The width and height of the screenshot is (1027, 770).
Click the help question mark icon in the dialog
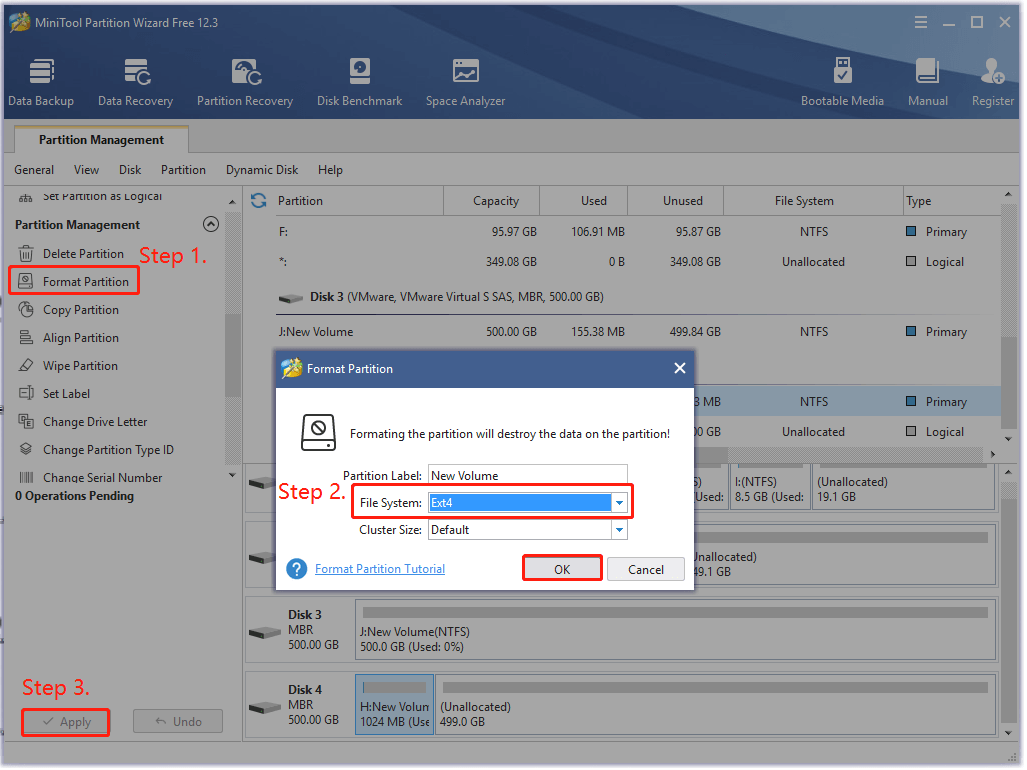point(297,570)
